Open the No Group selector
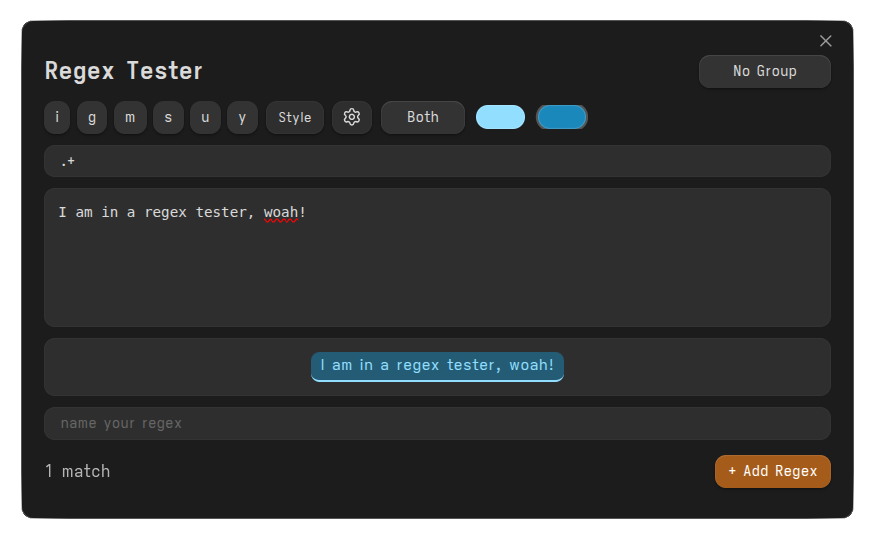This screenshot has width=876, height=541. tap(764, 72)
